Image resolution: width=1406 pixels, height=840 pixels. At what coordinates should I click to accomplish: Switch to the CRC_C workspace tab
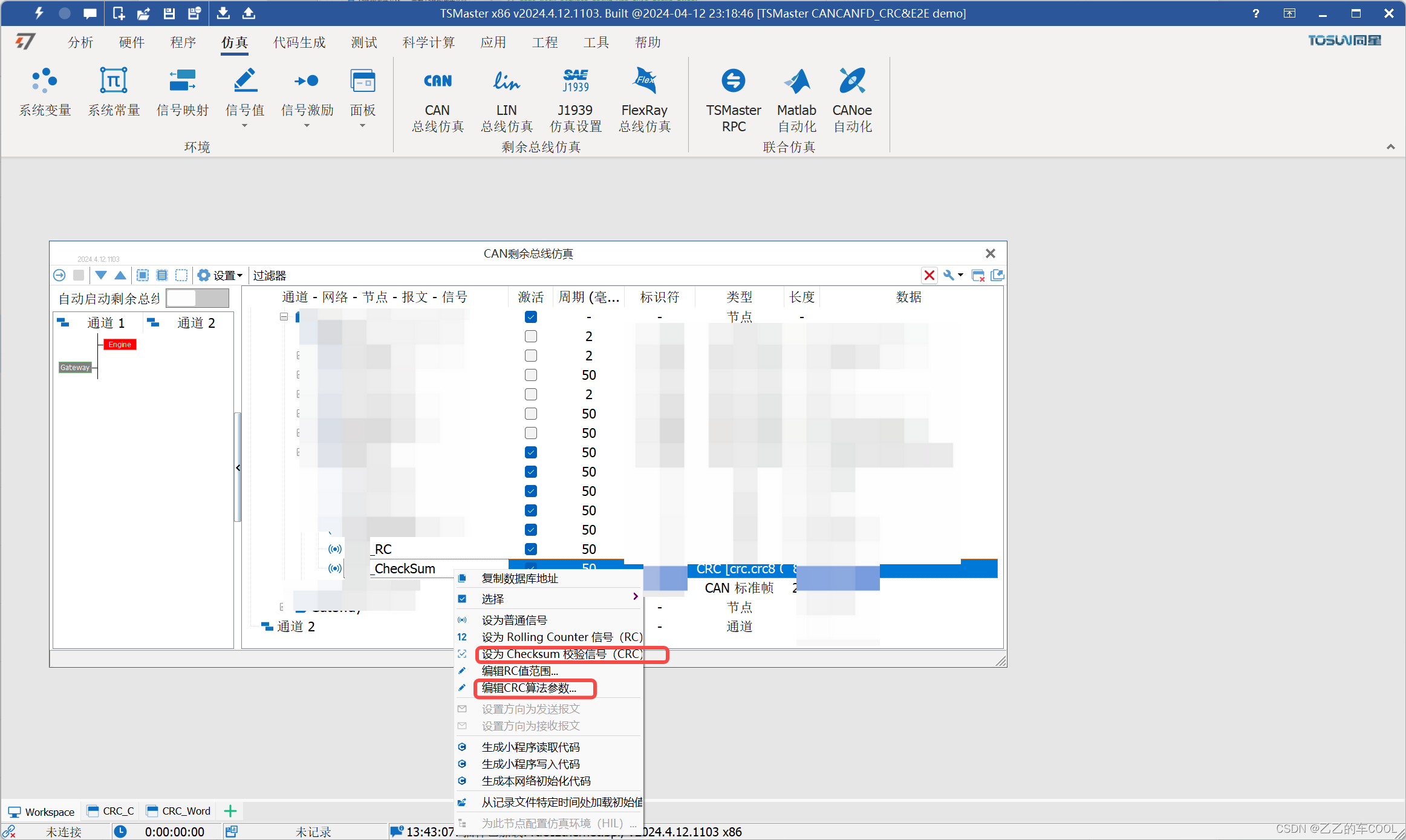pos(111,811)
